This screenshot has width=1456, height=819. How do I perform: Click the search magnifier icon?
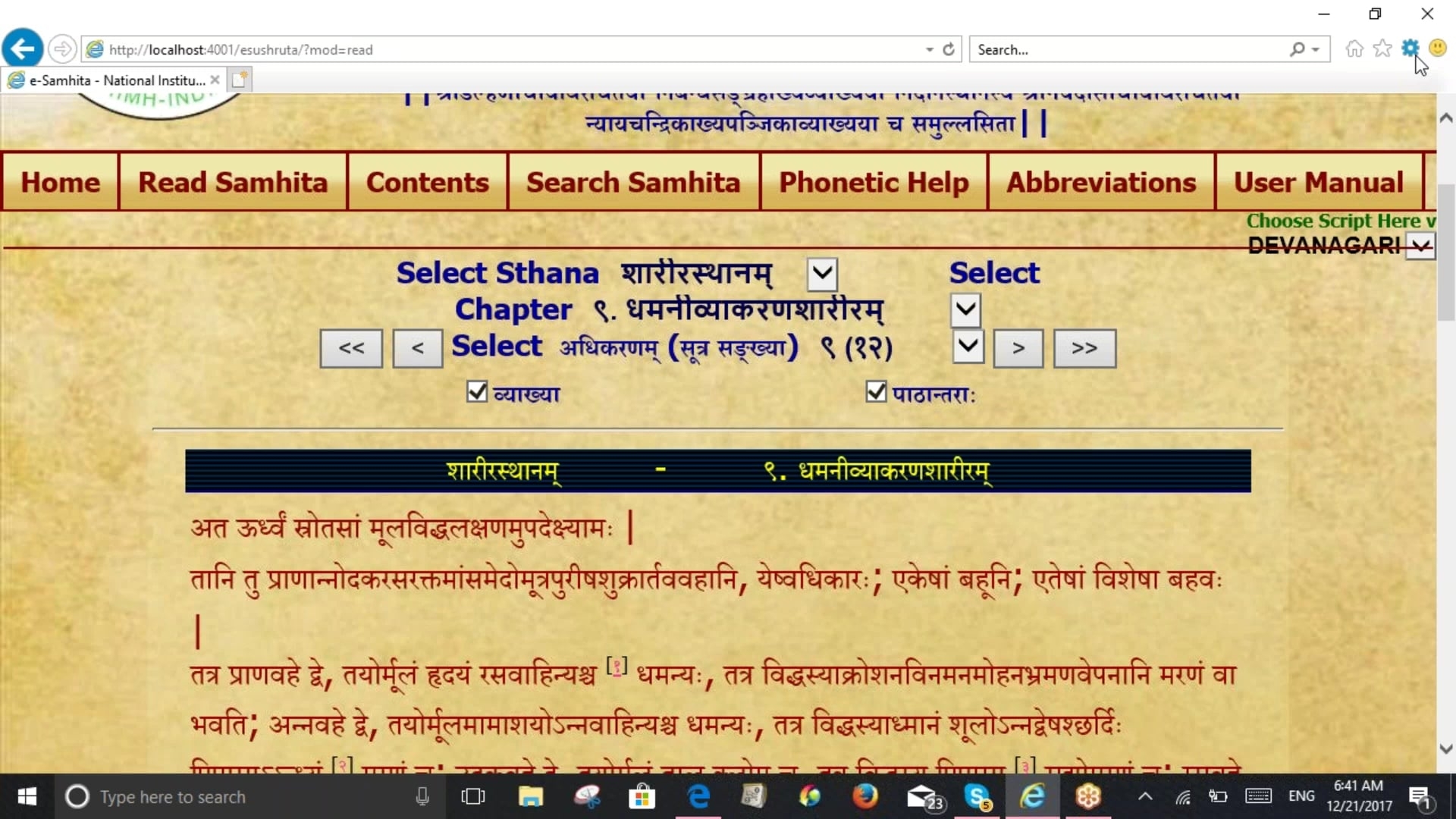click(1298, 49)
